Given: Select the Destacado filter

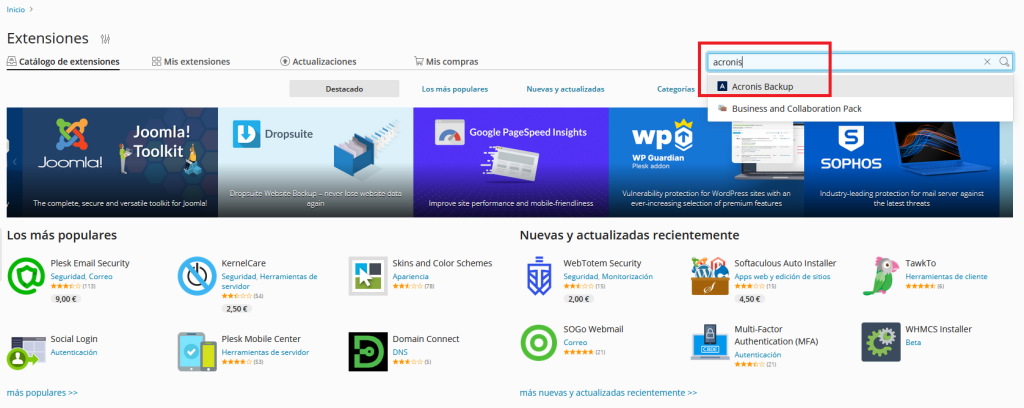Looking at the screenshot, I should tap(344, 89).
